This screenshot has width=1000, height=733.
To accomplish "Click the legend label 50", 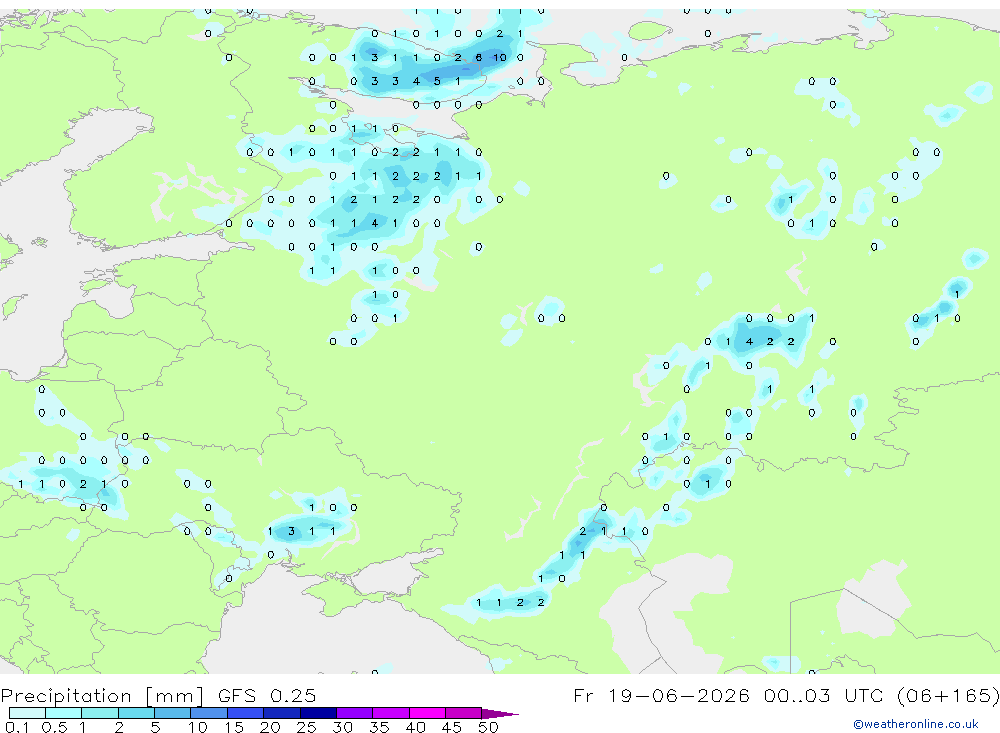I will (x=488, y=727).
